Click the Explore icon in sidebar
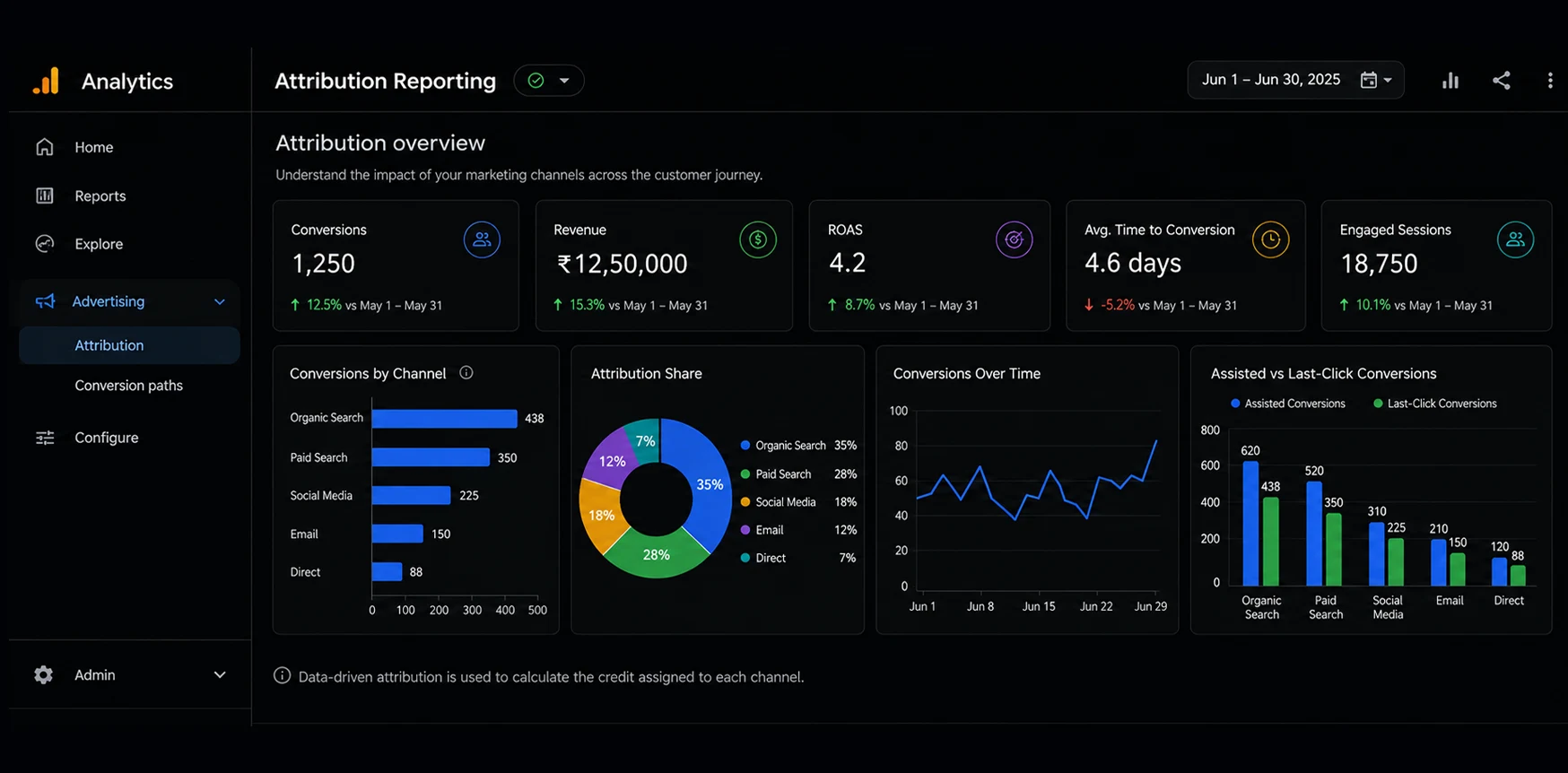1568x773 pixels. click(x=45, y=244)
